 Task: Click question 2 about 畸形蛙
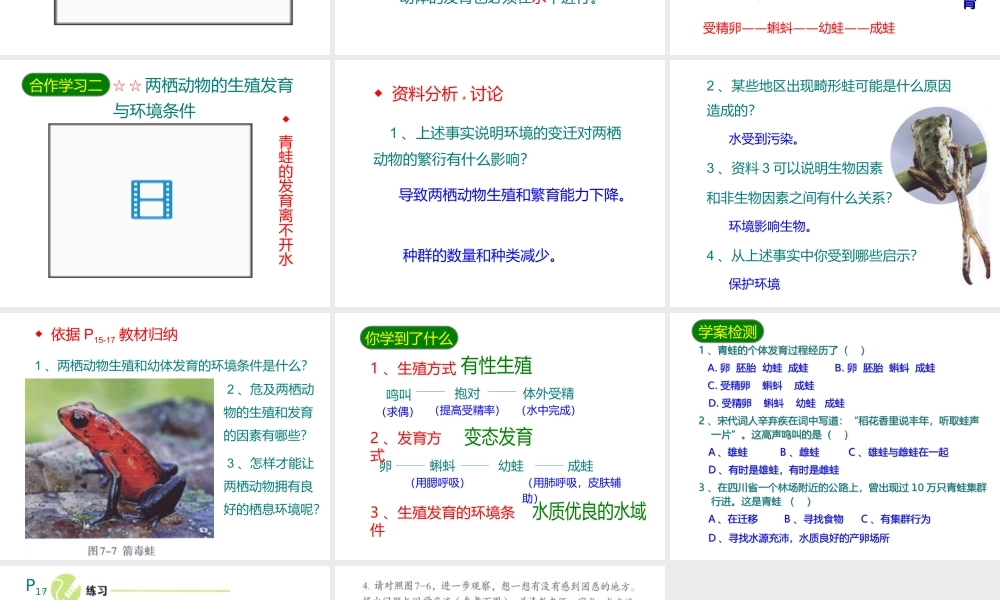tap(828, 98)
